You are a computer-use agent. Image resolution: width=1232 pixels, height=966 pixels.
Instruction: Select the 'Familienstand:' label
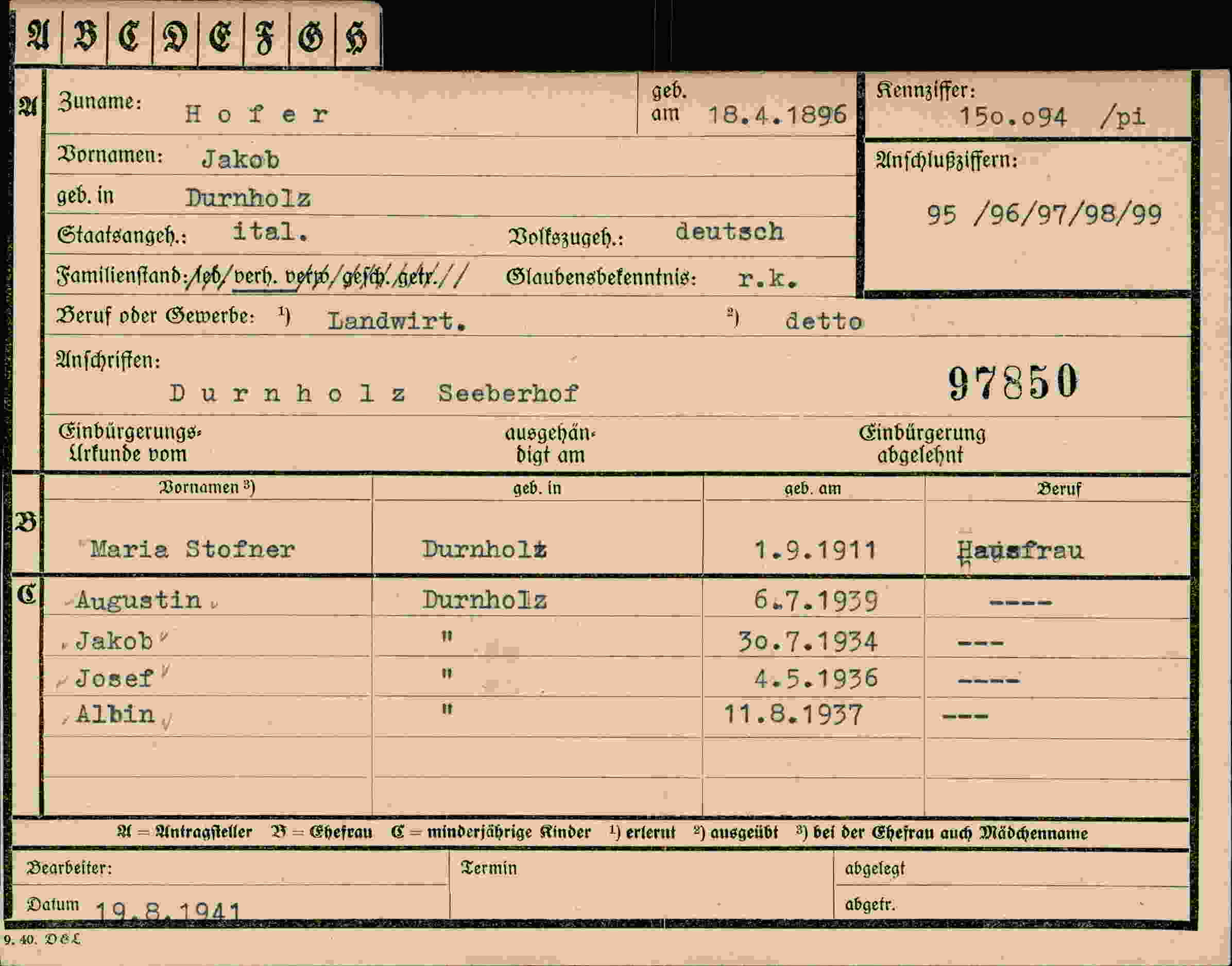click(121, 275)
